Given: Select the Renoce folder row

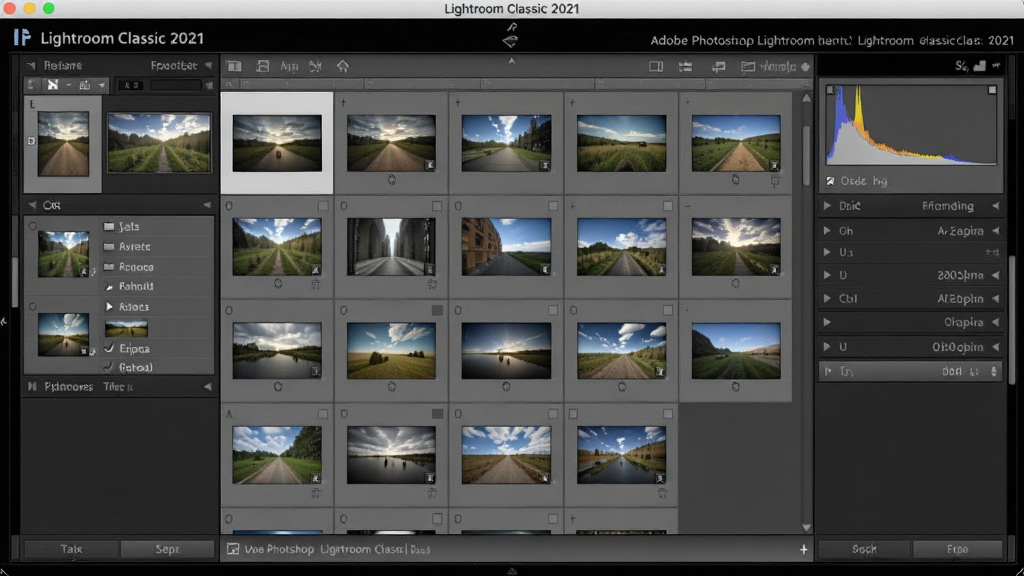Looking at the screenshot, I should click(157, 266).
